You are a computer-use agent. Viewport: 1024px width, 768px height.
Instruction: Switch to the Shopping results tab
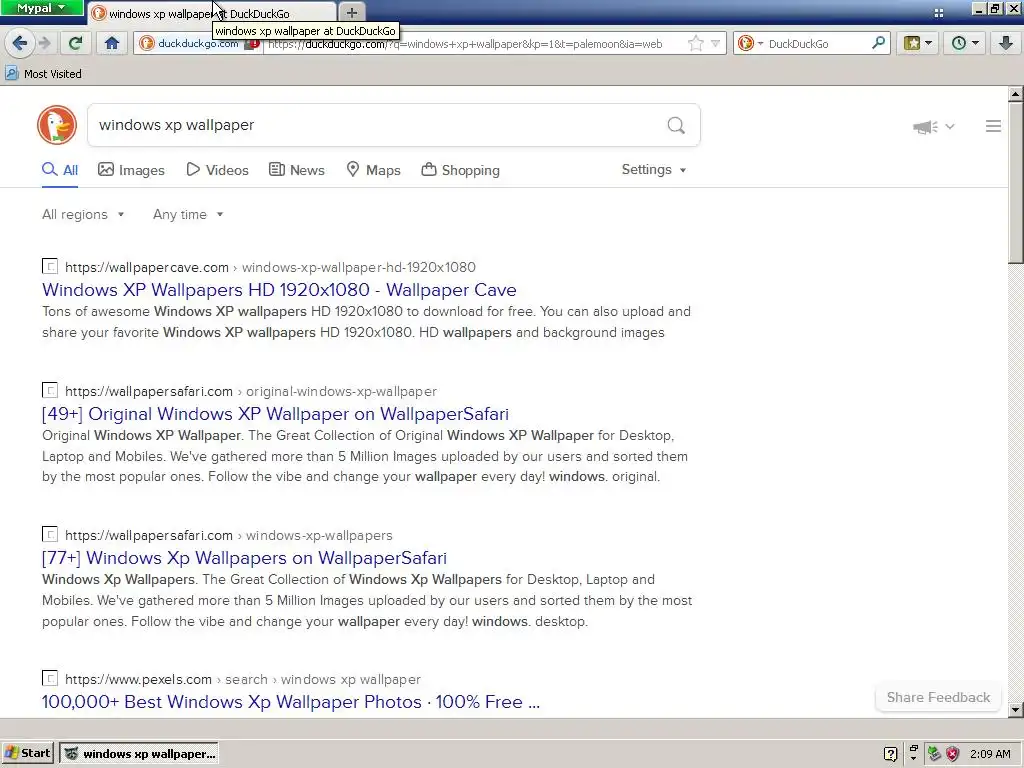pyautogui.click(x=460, y=170)
